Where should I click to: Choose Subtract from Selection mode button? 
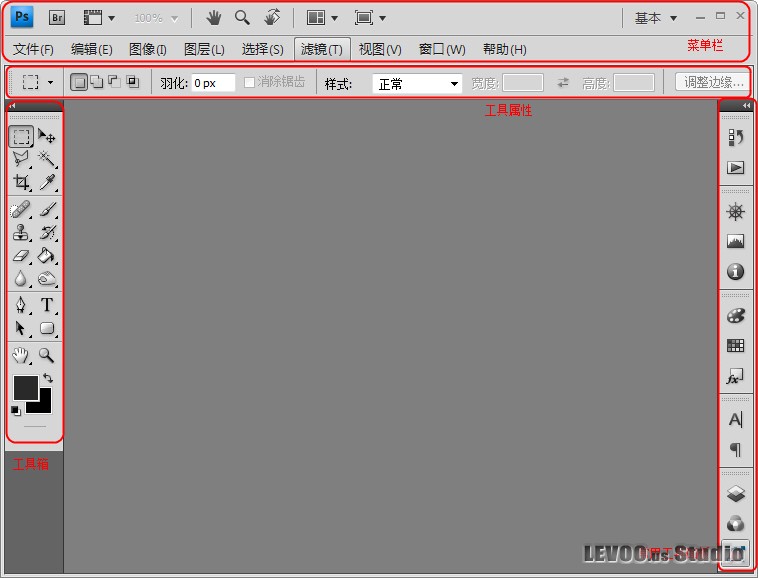[115, 82]
